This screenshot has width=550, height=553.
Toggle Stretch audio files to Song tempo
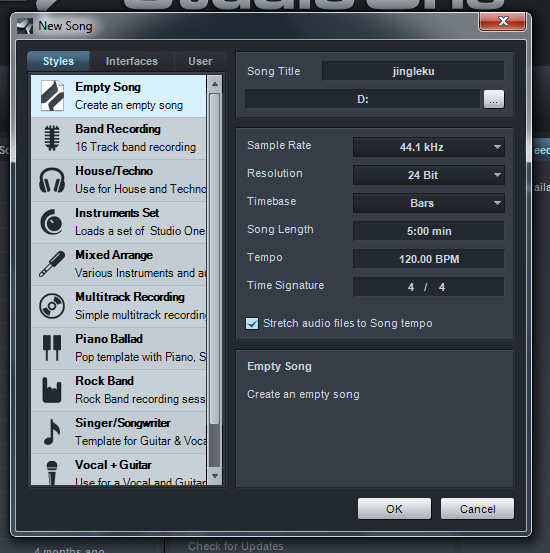pyautogui.click(x=252, y=323)
